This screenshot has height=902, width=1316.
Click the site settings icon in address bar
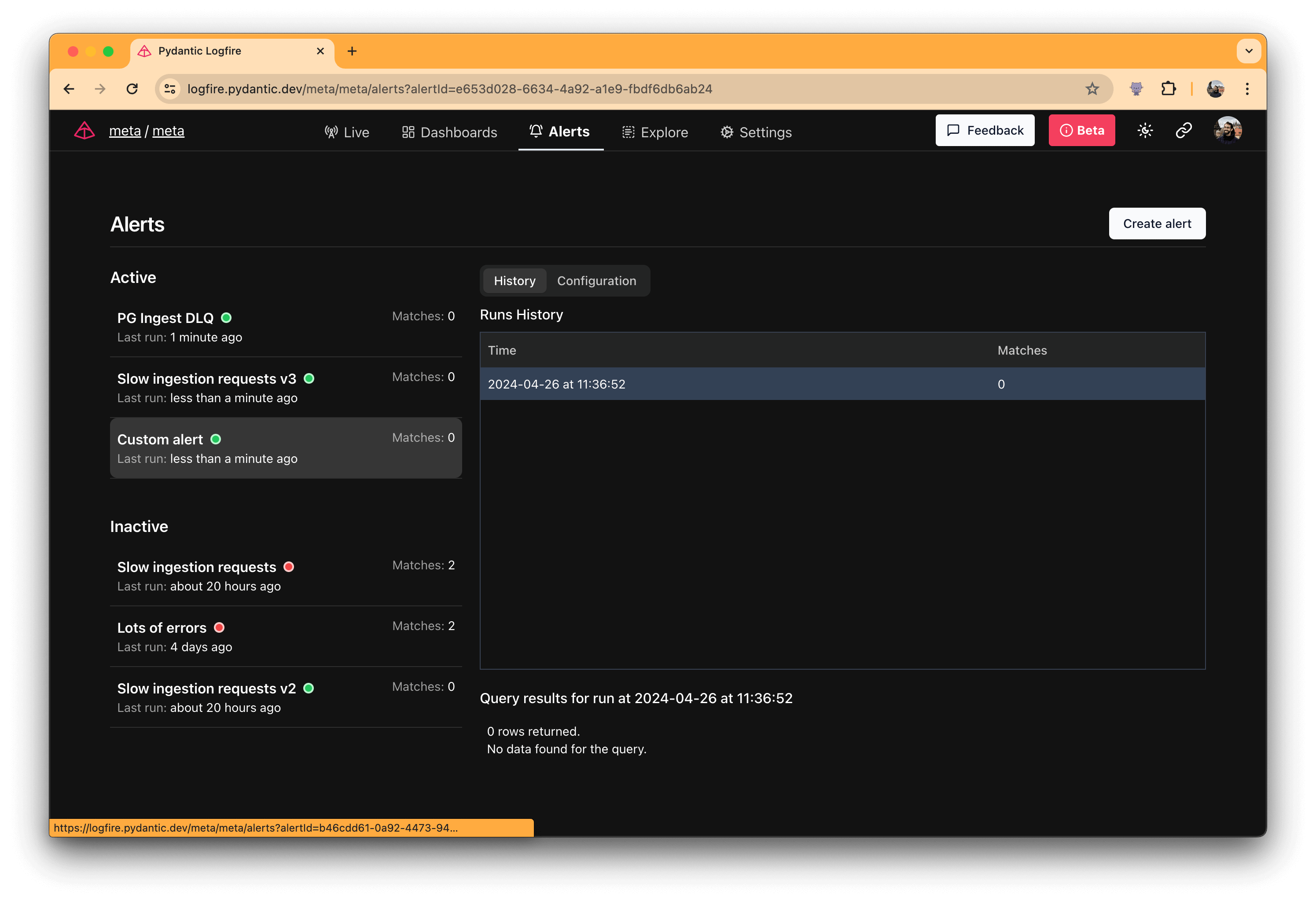169,89
